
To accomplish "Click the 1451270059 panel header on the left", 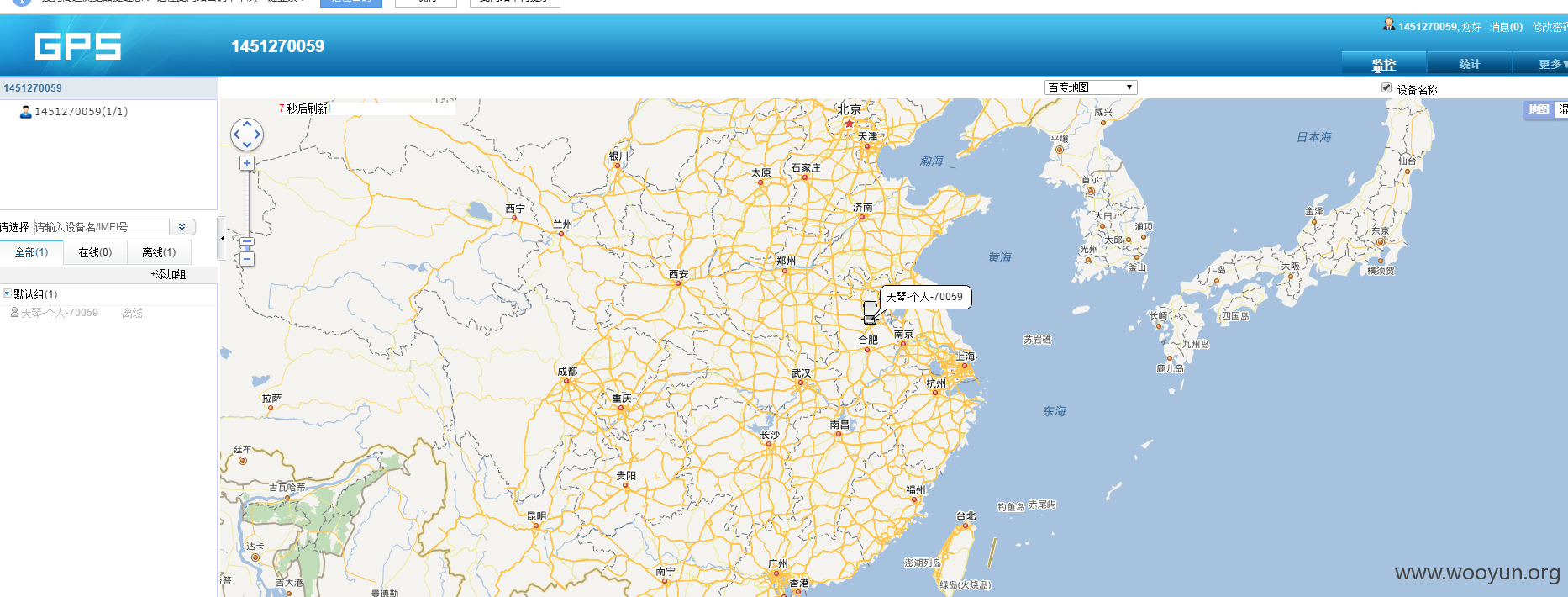I will (x=108, y=87).
